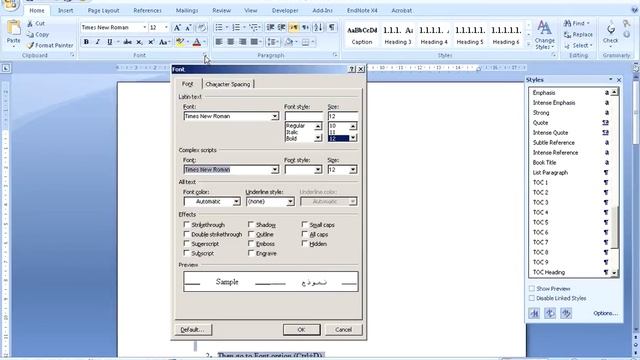Click the Bullets list icon
This screenshot has width=640, height=360.
pos(219,27)
